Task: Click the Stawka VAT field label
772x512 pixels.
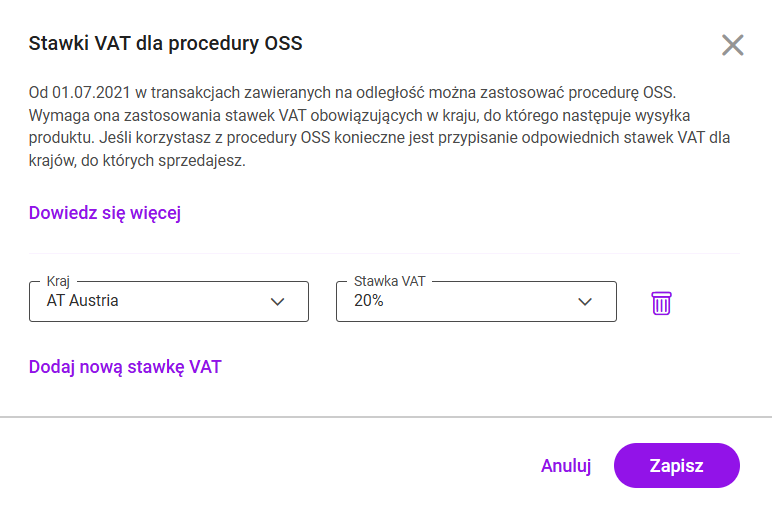Action: [390, 282]
